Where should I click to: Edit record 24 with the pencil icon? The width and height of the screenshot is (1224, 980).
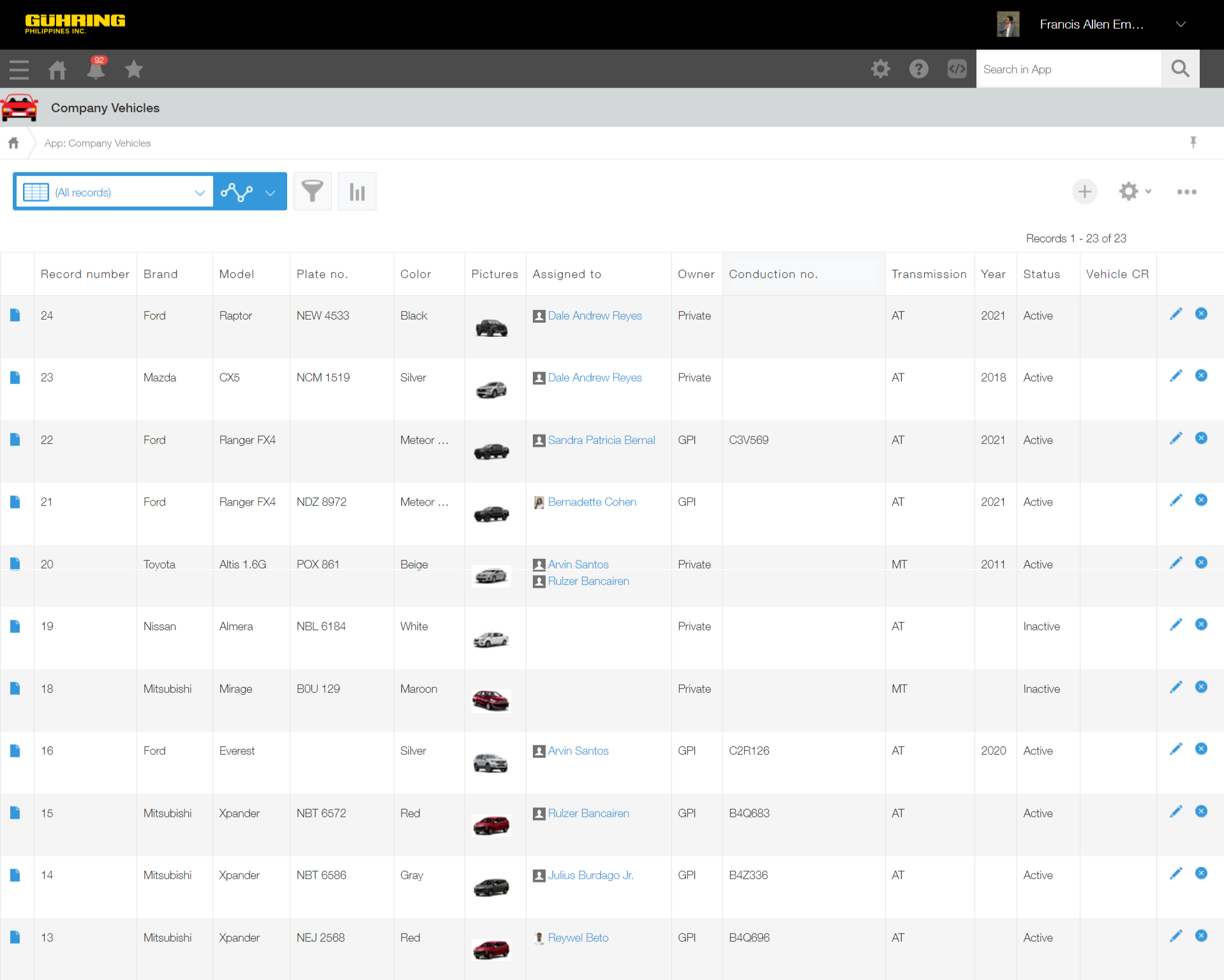click(1175, 314)
